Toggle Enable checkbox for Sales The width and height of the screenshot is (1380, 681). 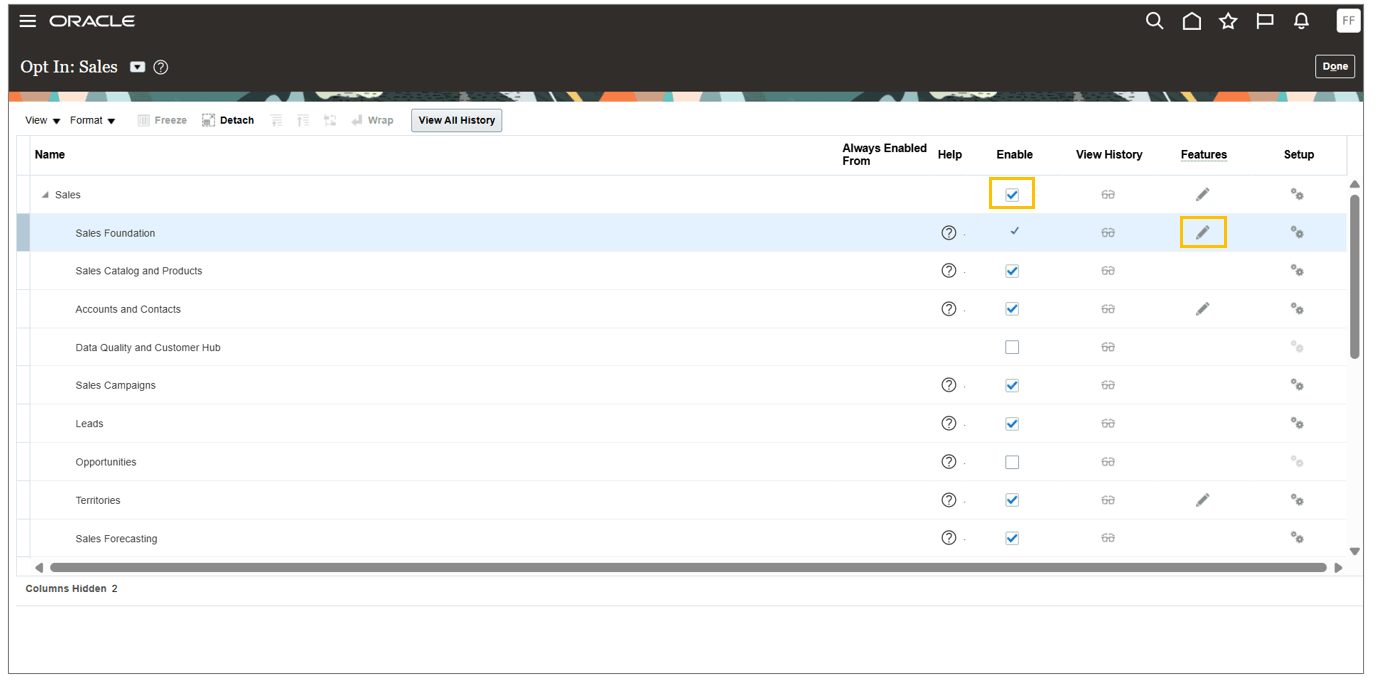point(1012,194)
